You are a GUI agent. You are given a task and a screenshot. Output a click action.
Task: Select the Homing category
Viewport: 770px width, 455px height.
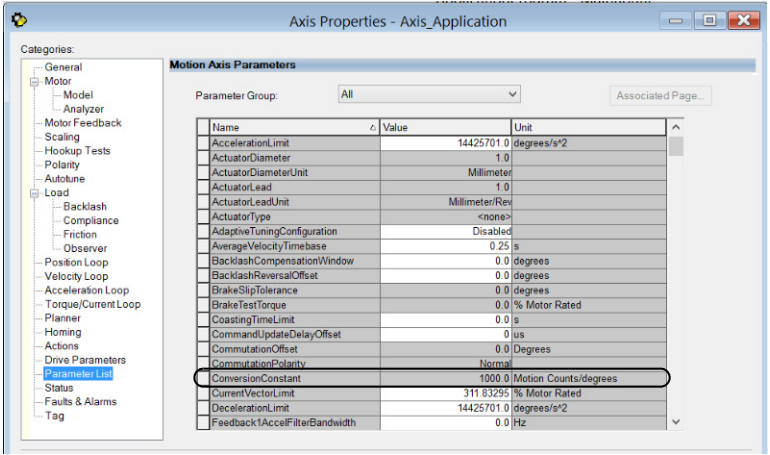point(63,332)
